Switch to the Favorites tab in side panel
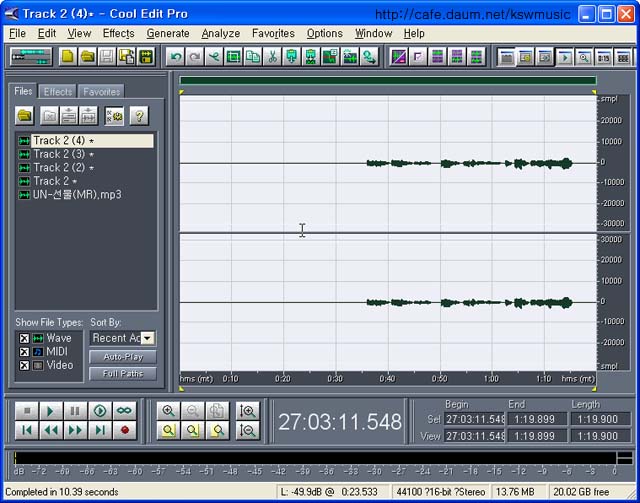The width and height of the screenshot is (640, 503). coord(101,92)
